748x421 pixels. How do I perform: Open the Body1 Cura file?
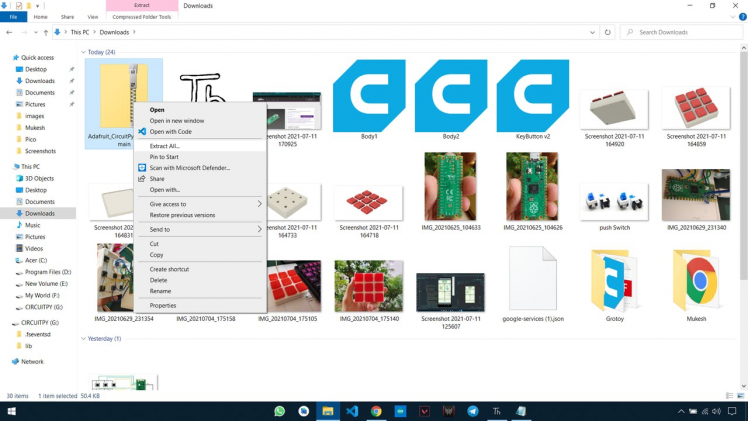pos(369,100)
